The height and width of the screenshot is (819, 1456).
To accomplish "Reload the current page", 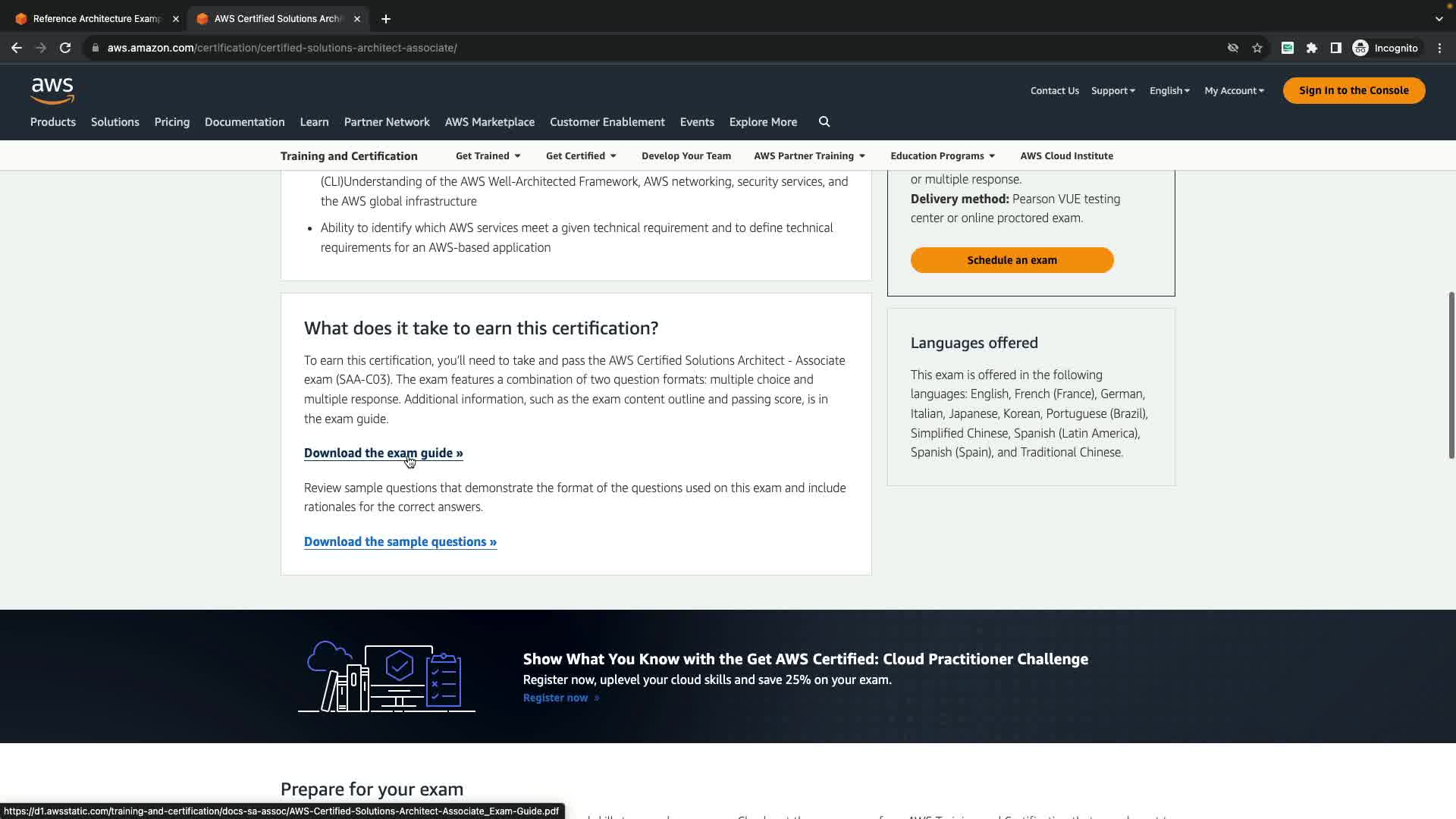I will (65, 48).
